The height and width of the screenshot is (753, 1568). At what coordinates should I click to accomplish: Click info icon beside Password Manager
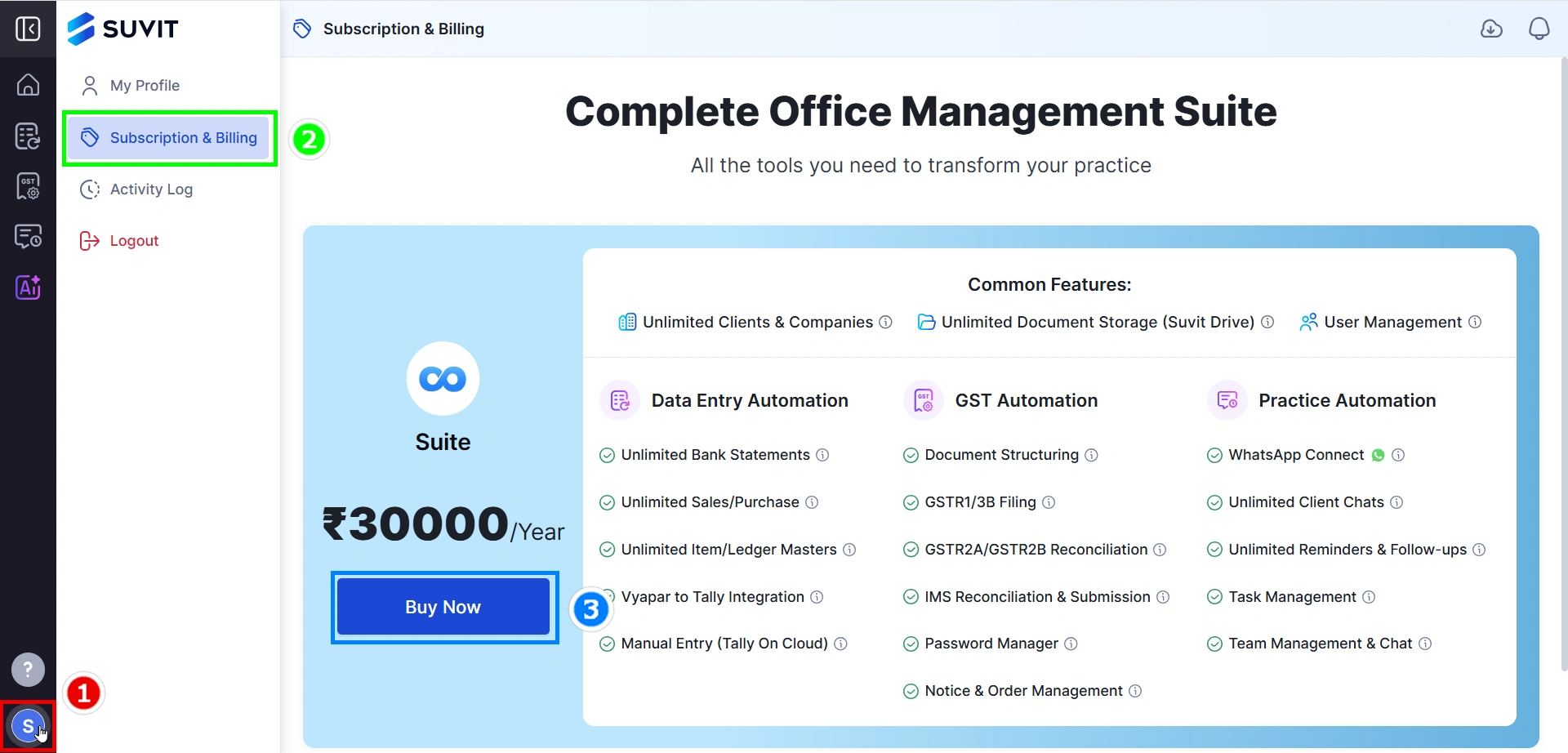pos(1071,644)
